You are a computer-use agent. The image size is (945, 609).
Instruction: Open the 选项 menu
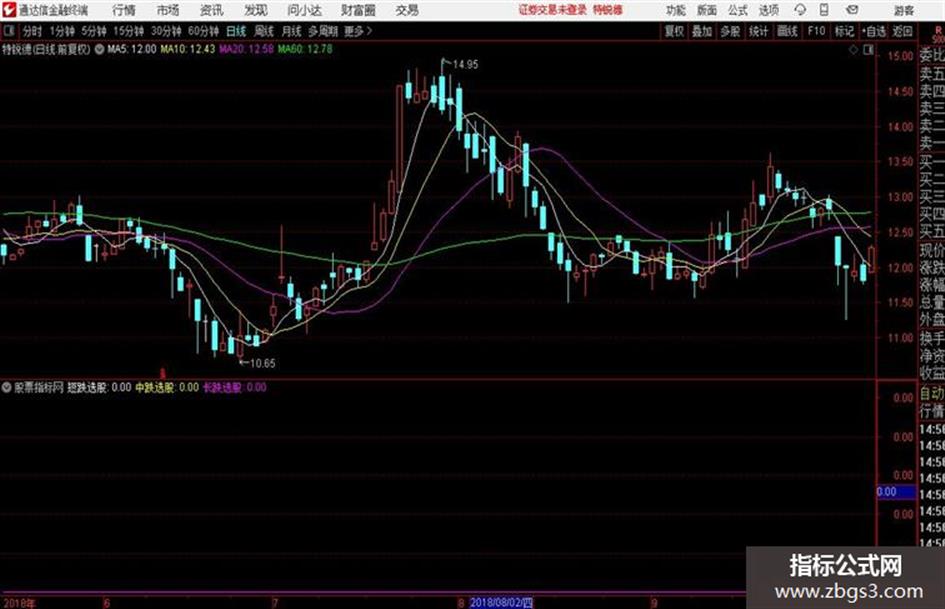[x=768, y=10]
